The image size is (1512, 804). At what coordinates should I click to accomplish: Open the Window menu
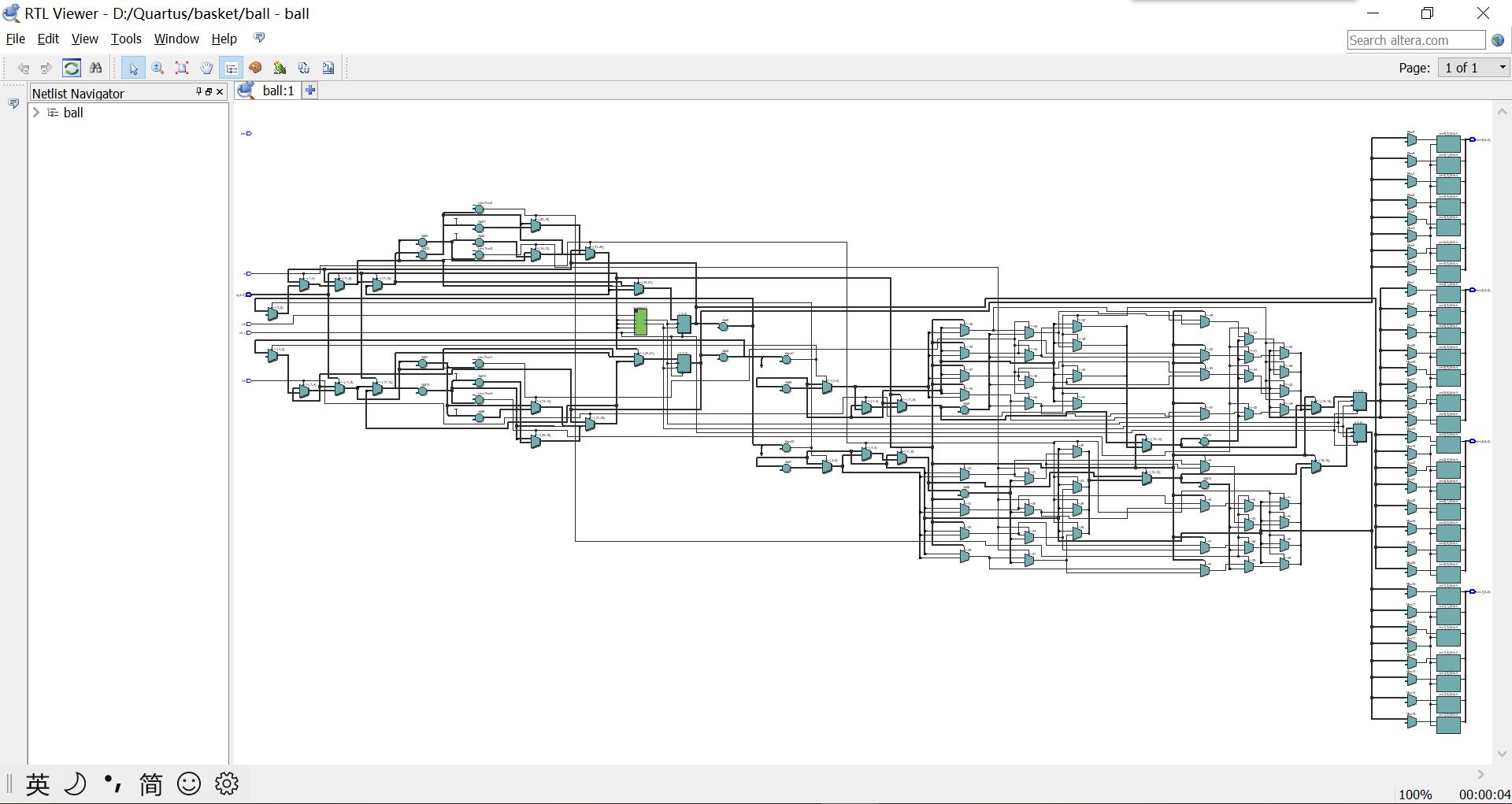(x=176, y=39)
